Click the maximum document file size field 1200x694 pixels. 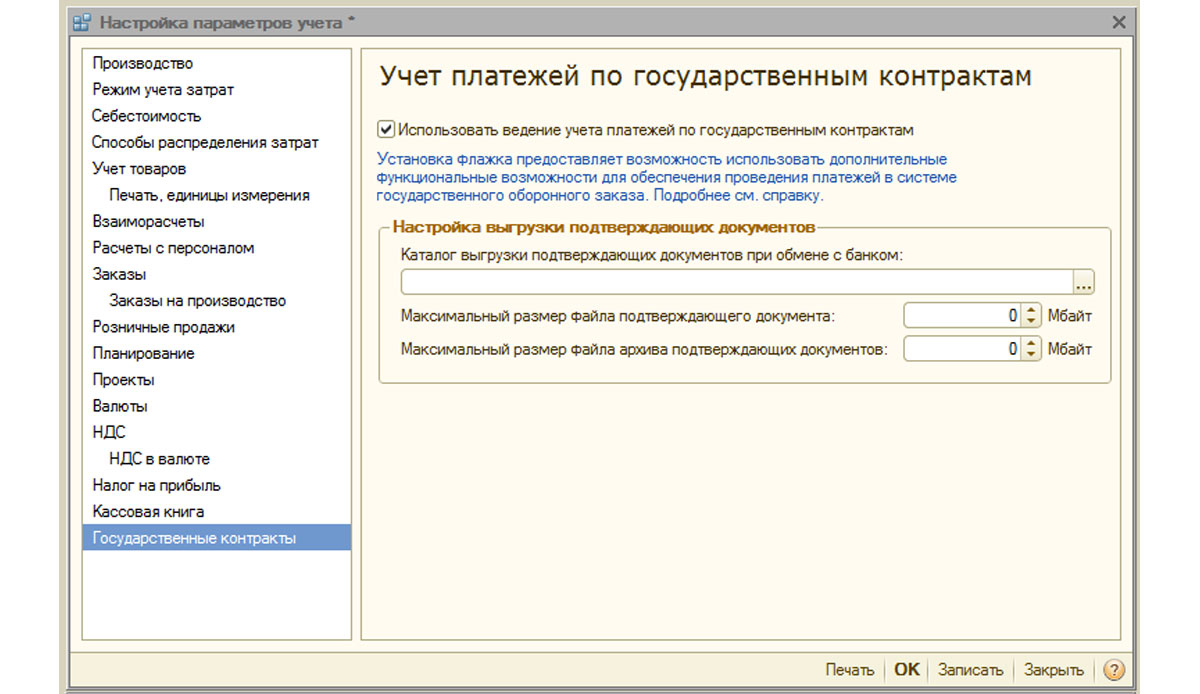pos(963,316)
